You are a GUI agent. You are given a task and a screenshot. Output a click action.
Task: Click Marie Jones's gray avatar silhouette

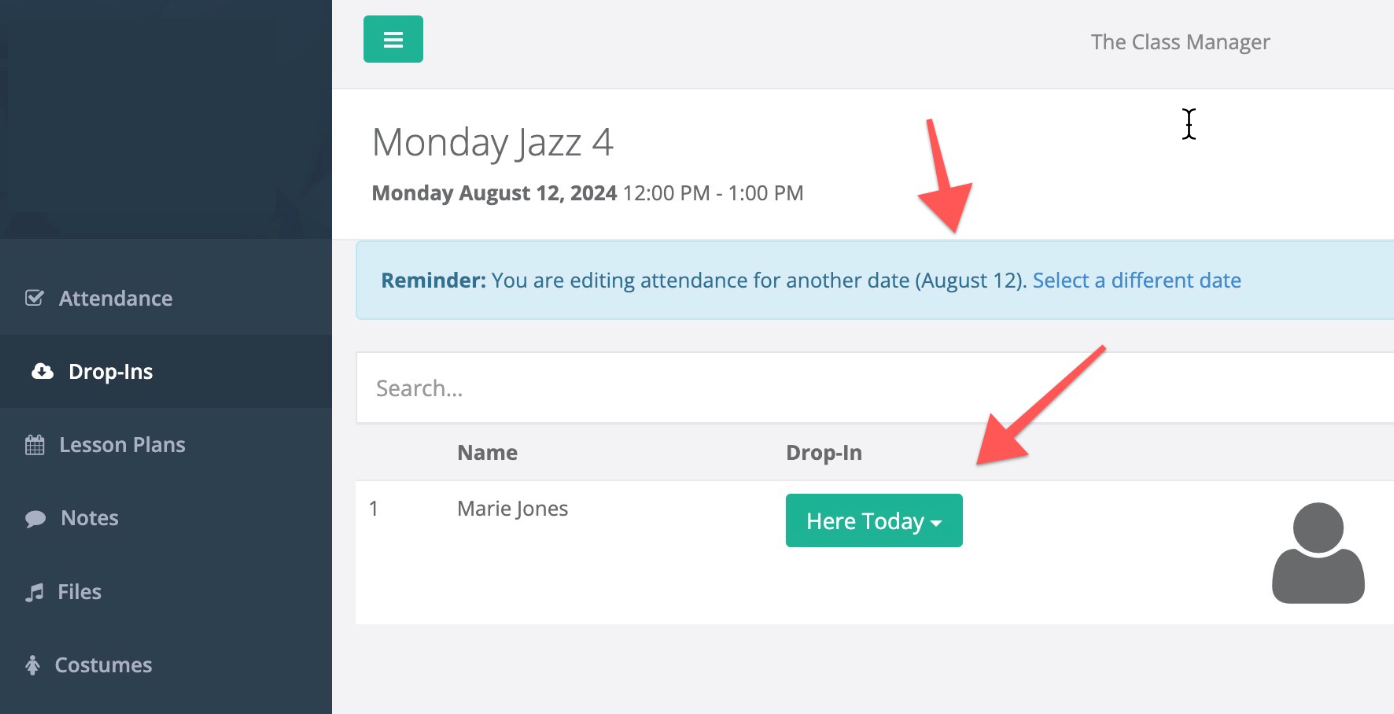click(x=1318, y=553)
